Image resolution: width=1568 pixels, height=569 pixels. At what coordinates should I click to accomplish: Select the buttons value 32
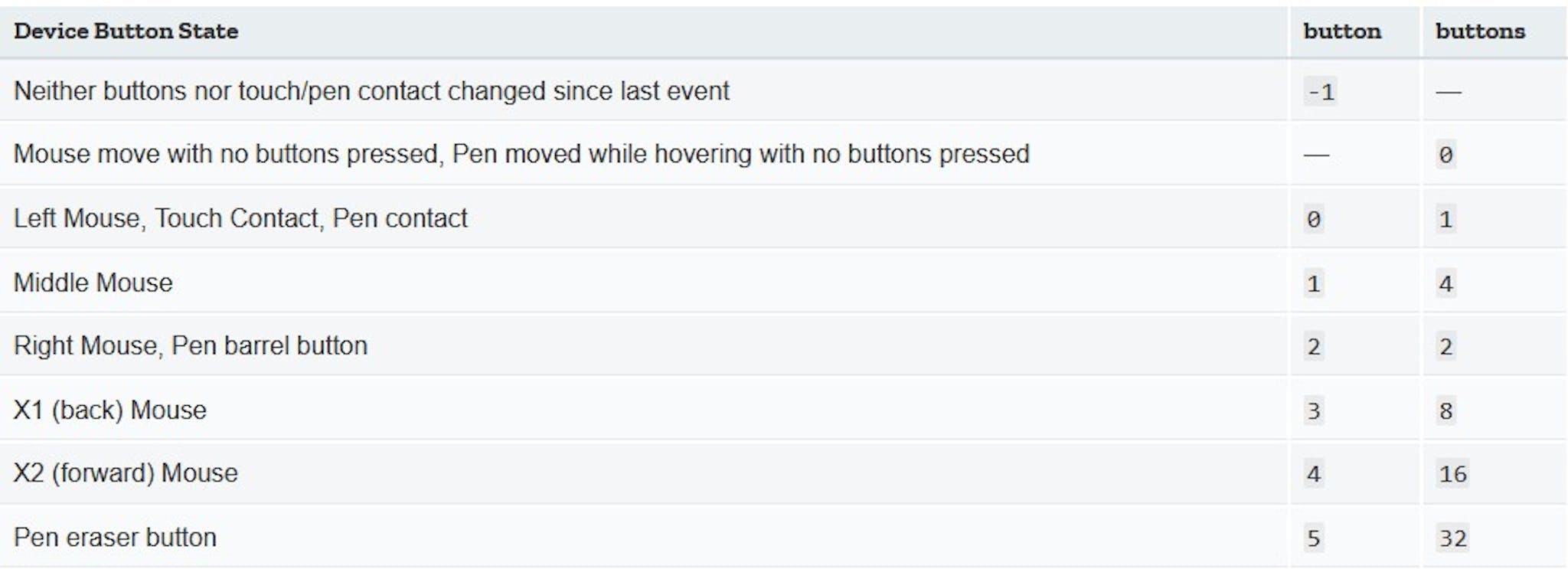click(x=1452, y=538)
